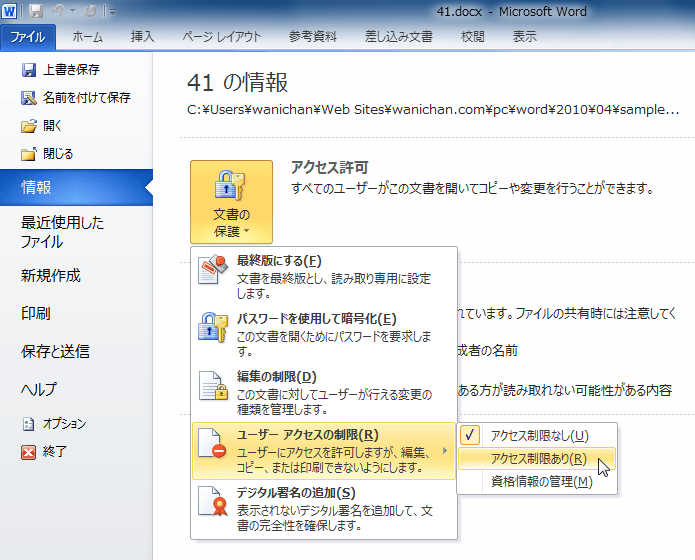Click the red 終了 exit icon
The image size is (695, 560).
point(28,452)
